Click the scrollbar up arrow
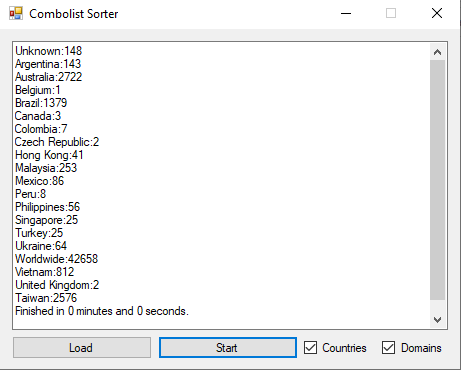This screenshot has height=370, width=461. [x=438, y=52]
